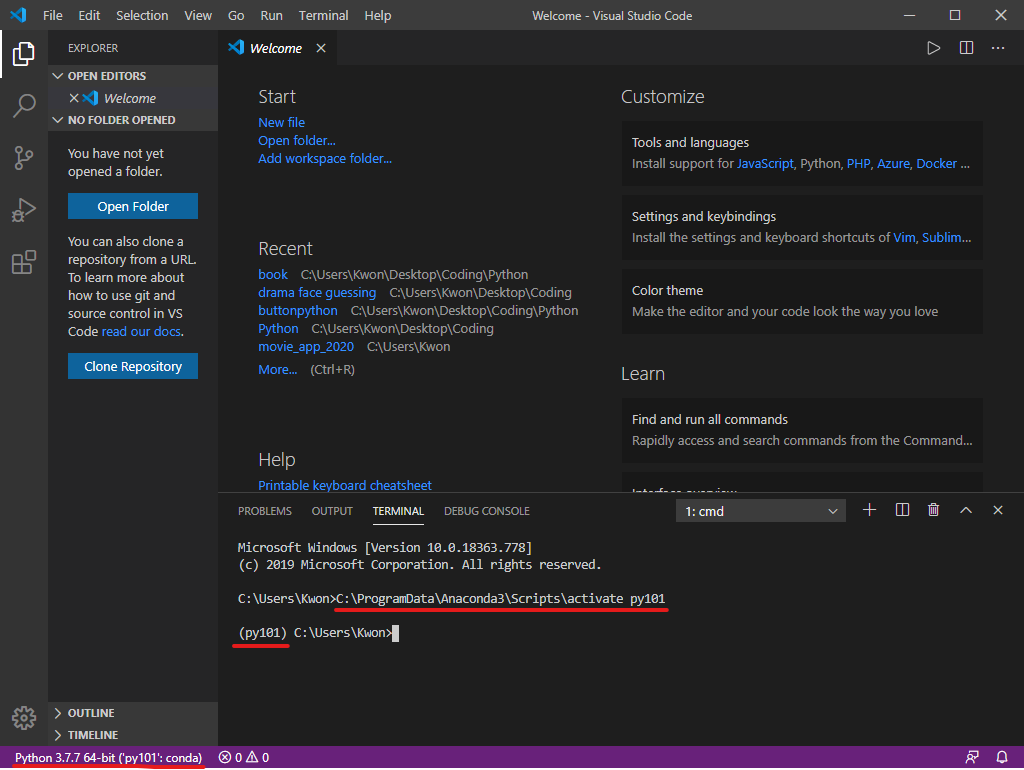This screenshot has height=770, width=1024.
Task: Install PHP language support link
Action: (858, 163)
